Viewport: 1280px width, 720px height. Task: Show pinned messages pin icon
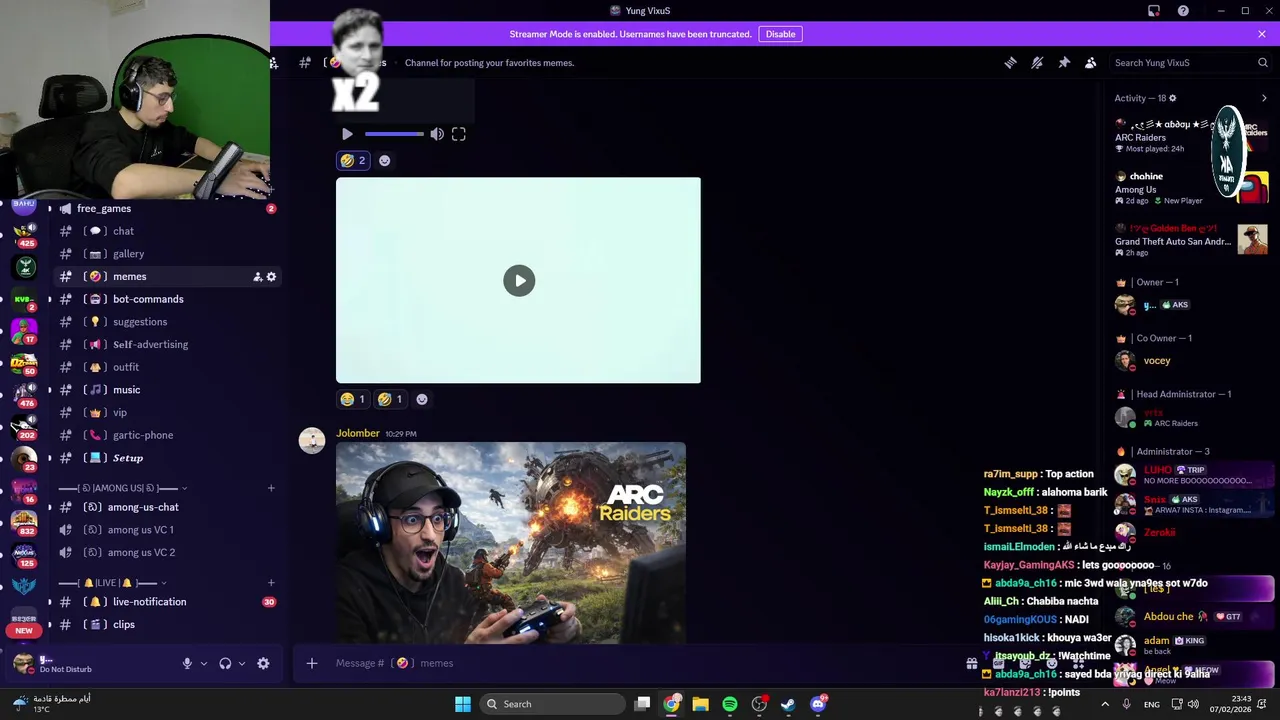[1064, 62]
